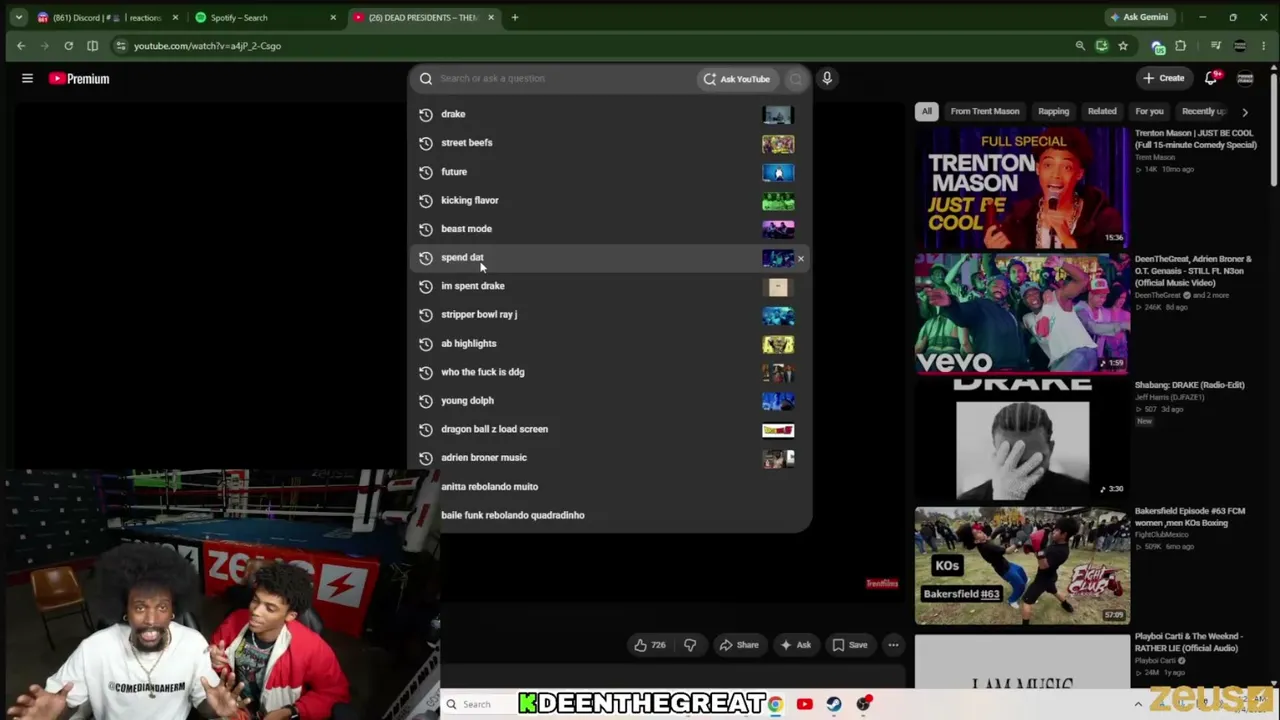Choose the 'drake' search suggestion
Screen dimensions: 1280x720
coord(610,114)
